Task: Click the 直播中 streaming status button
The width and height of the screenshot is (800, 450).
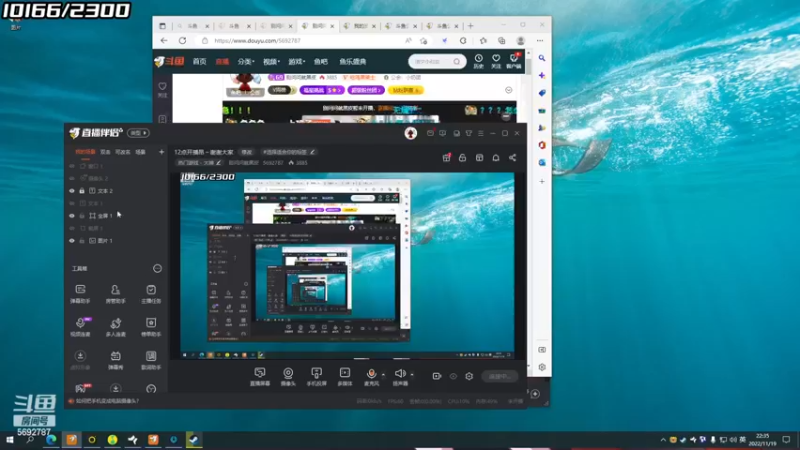Action: (x=500, y=377)
